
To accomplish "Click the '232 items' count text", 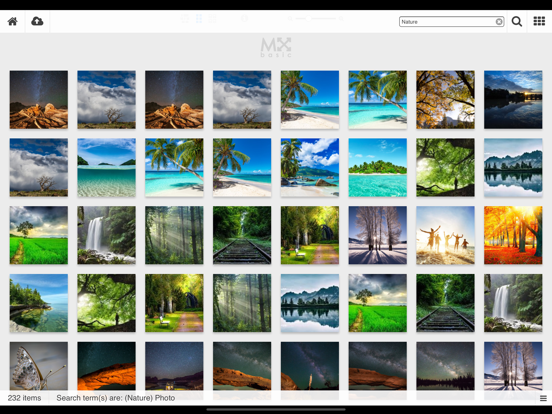I will point(24,398).
